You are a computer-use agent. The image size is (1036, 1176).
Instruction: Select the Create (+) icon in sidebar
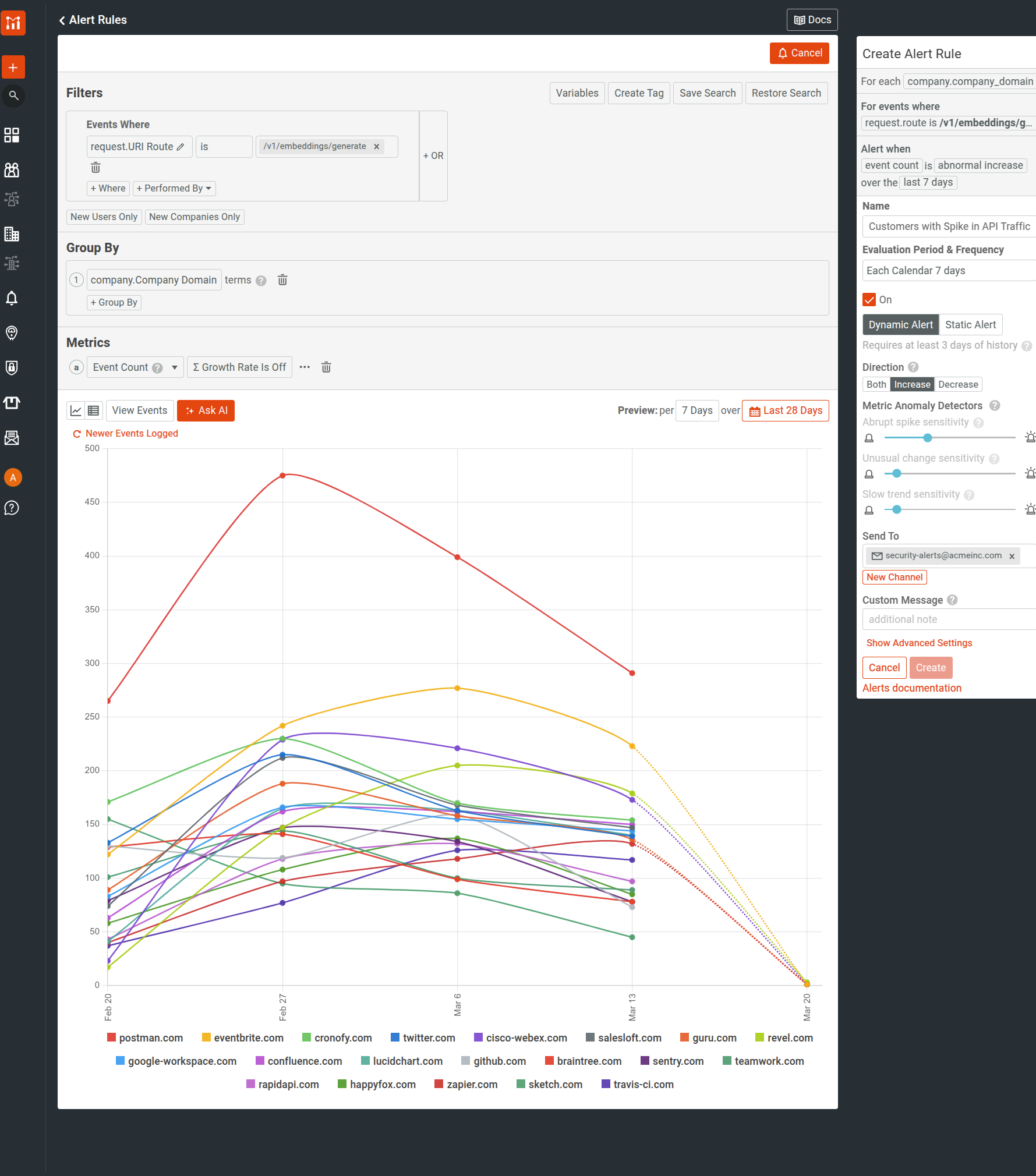click(13, 67)
